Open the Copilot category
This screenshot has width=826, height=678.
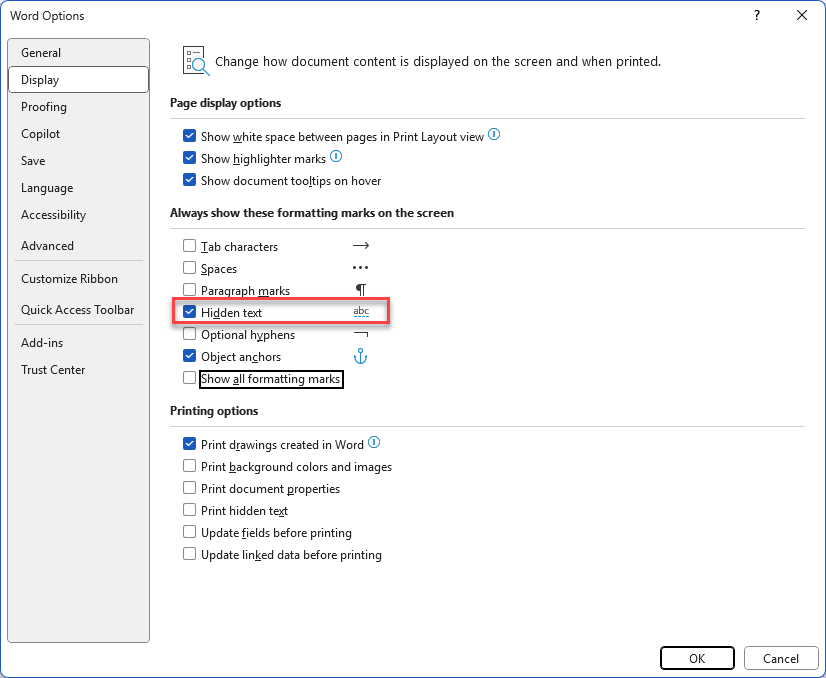coord(78,134)
